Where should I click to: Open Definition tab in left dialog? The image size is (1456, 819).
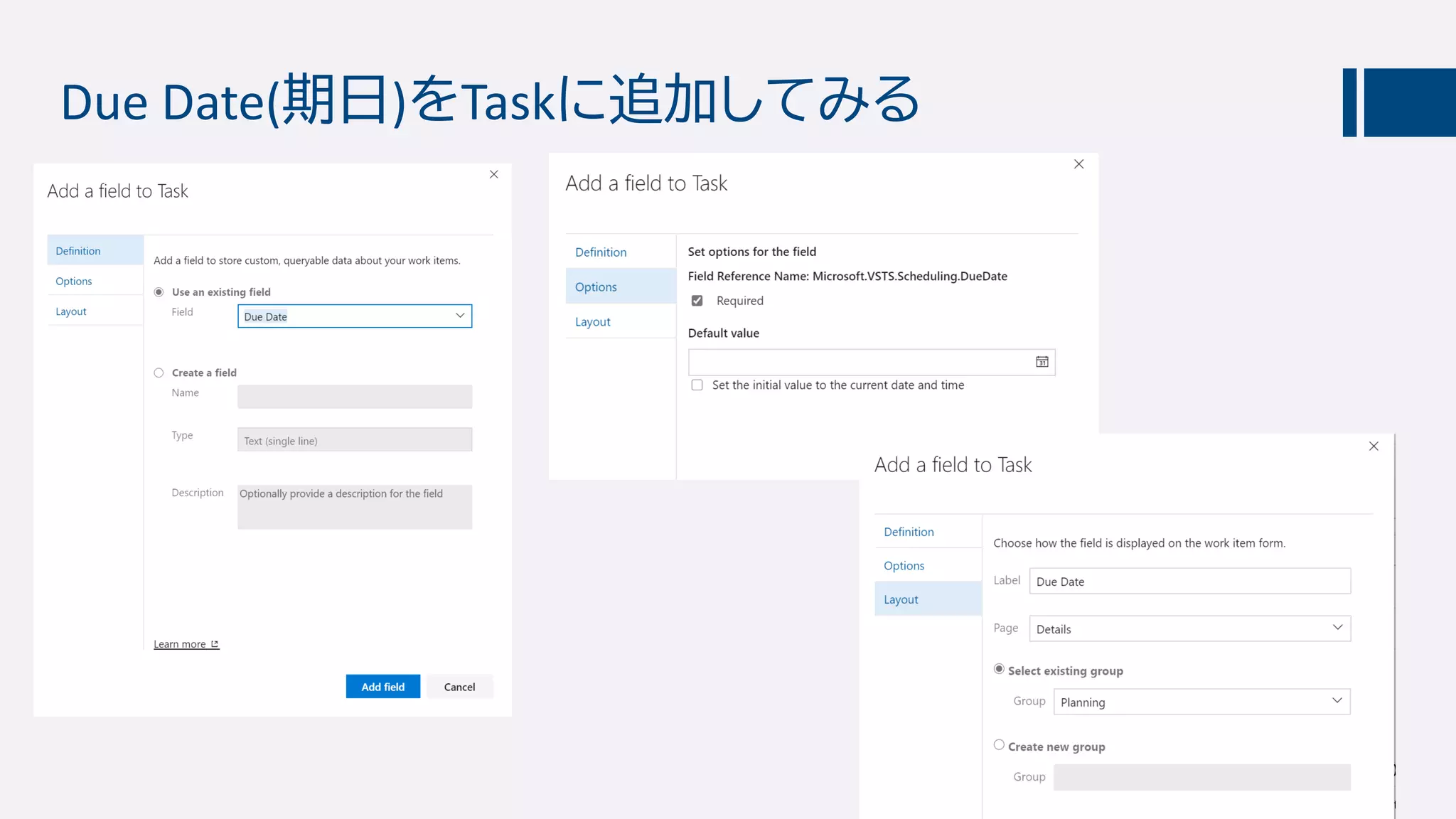(x=95, y=251)
